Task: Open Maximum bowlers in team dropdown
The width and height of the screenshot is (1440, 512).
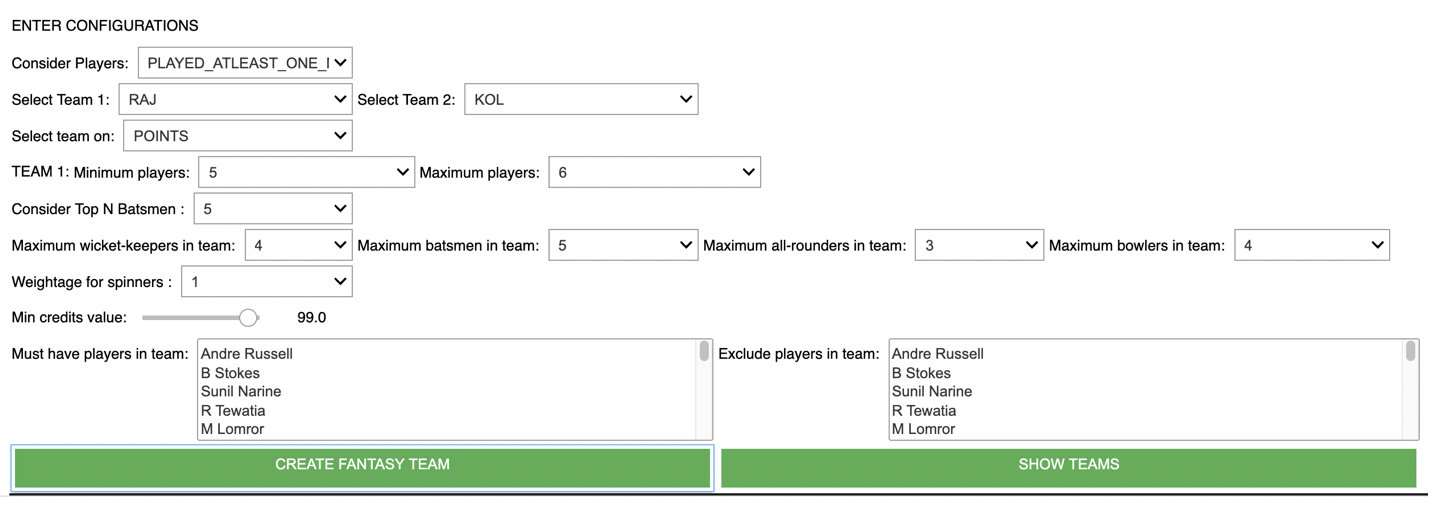Action: click(1312, 245)
